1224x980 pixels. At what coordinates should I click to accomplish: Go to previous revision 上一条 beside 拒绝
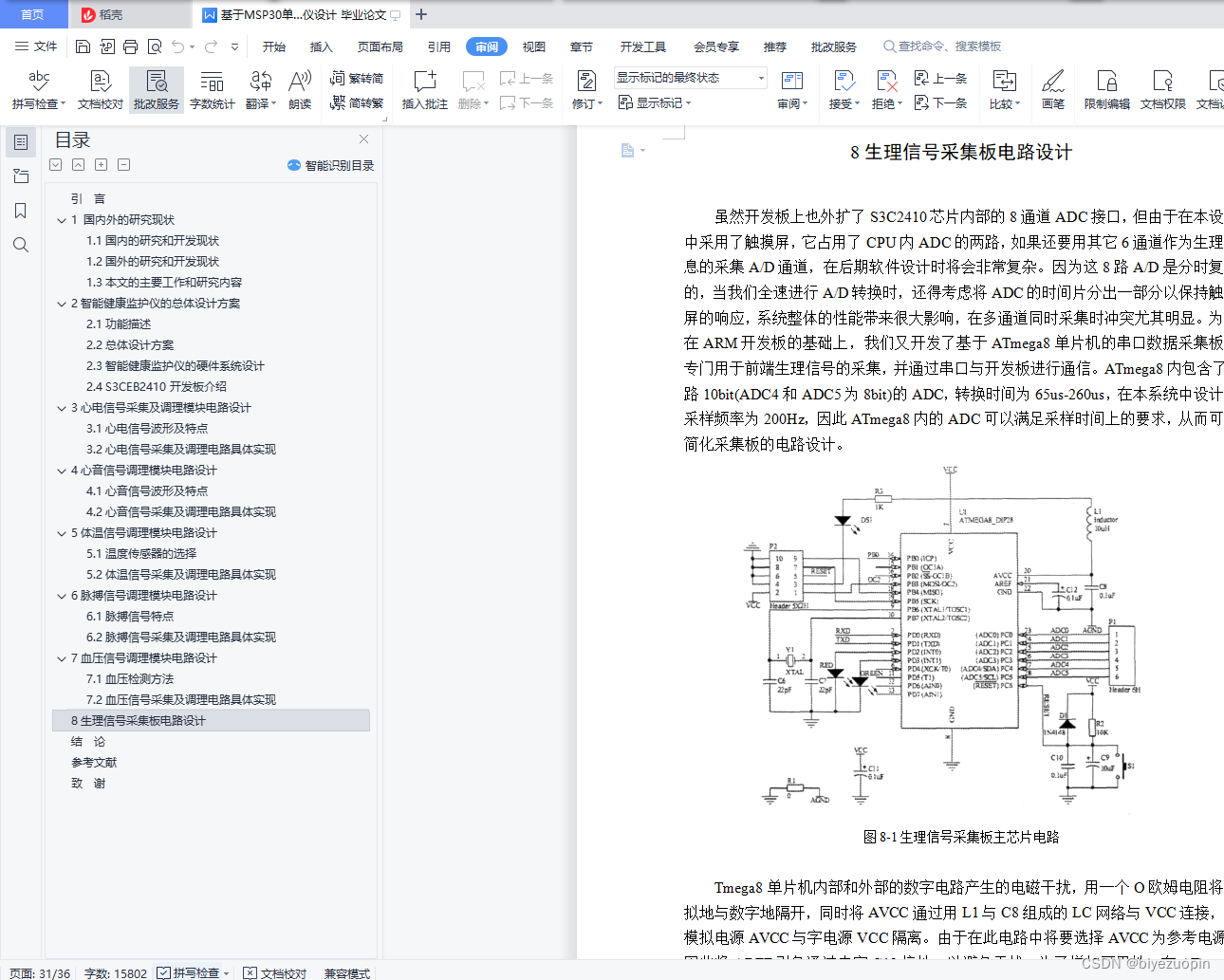[940, 78]
